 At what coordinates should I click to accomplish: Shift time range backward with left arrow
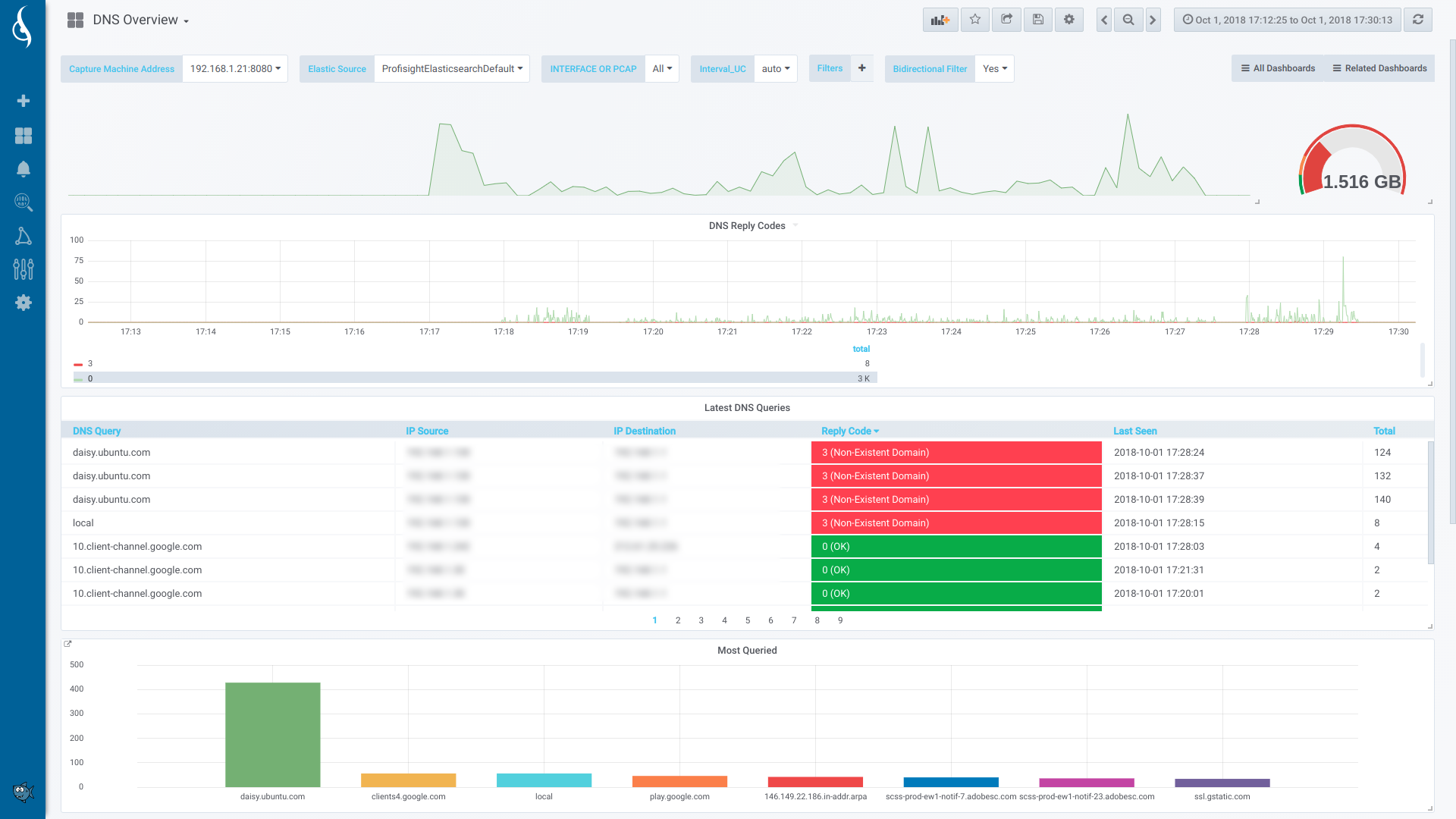1104,20
